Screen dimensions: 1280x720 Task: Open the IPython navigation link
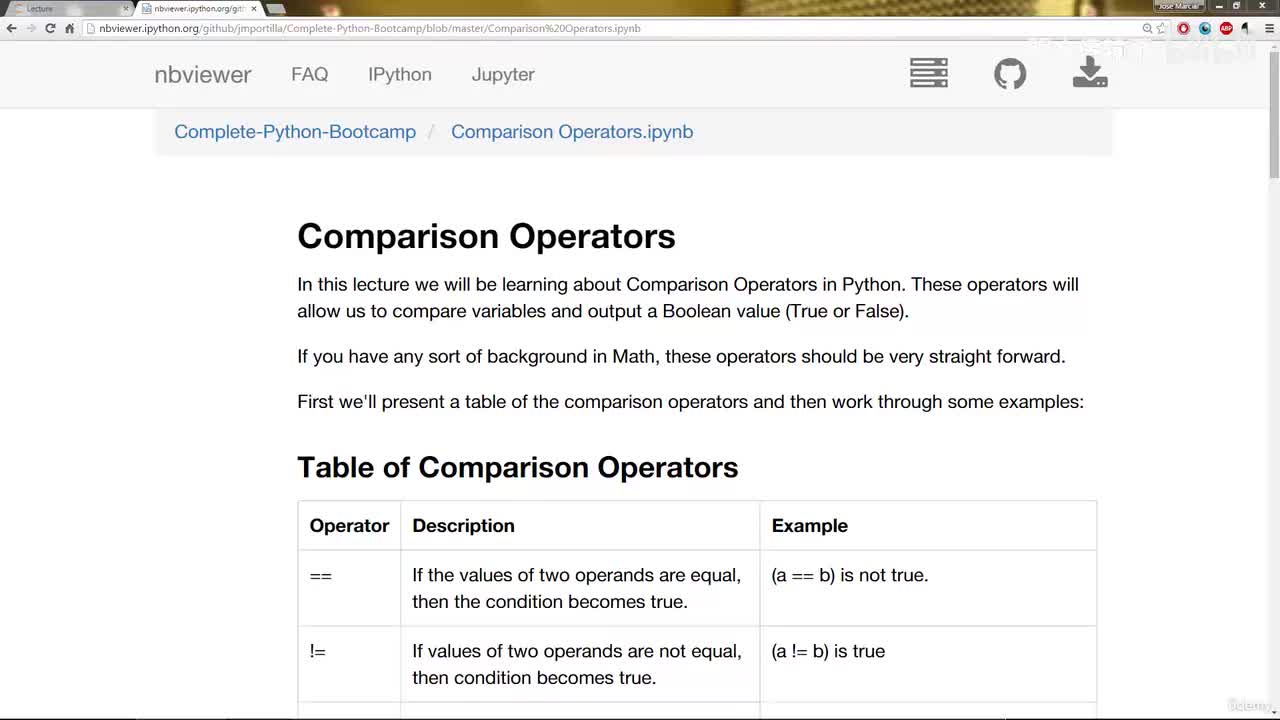400,74
